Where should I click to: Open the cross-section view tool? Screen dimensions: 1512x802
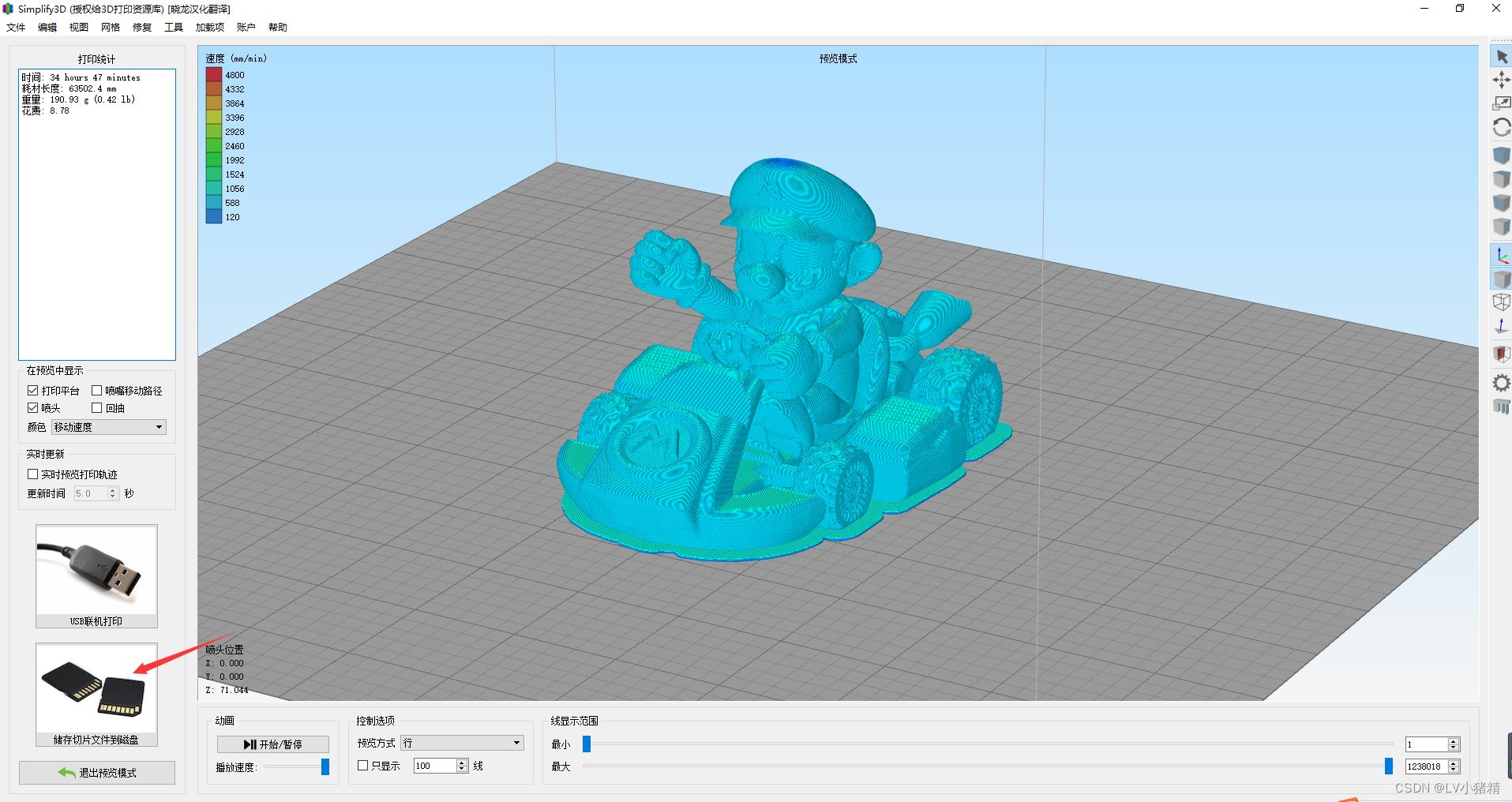pos(1501,354)
